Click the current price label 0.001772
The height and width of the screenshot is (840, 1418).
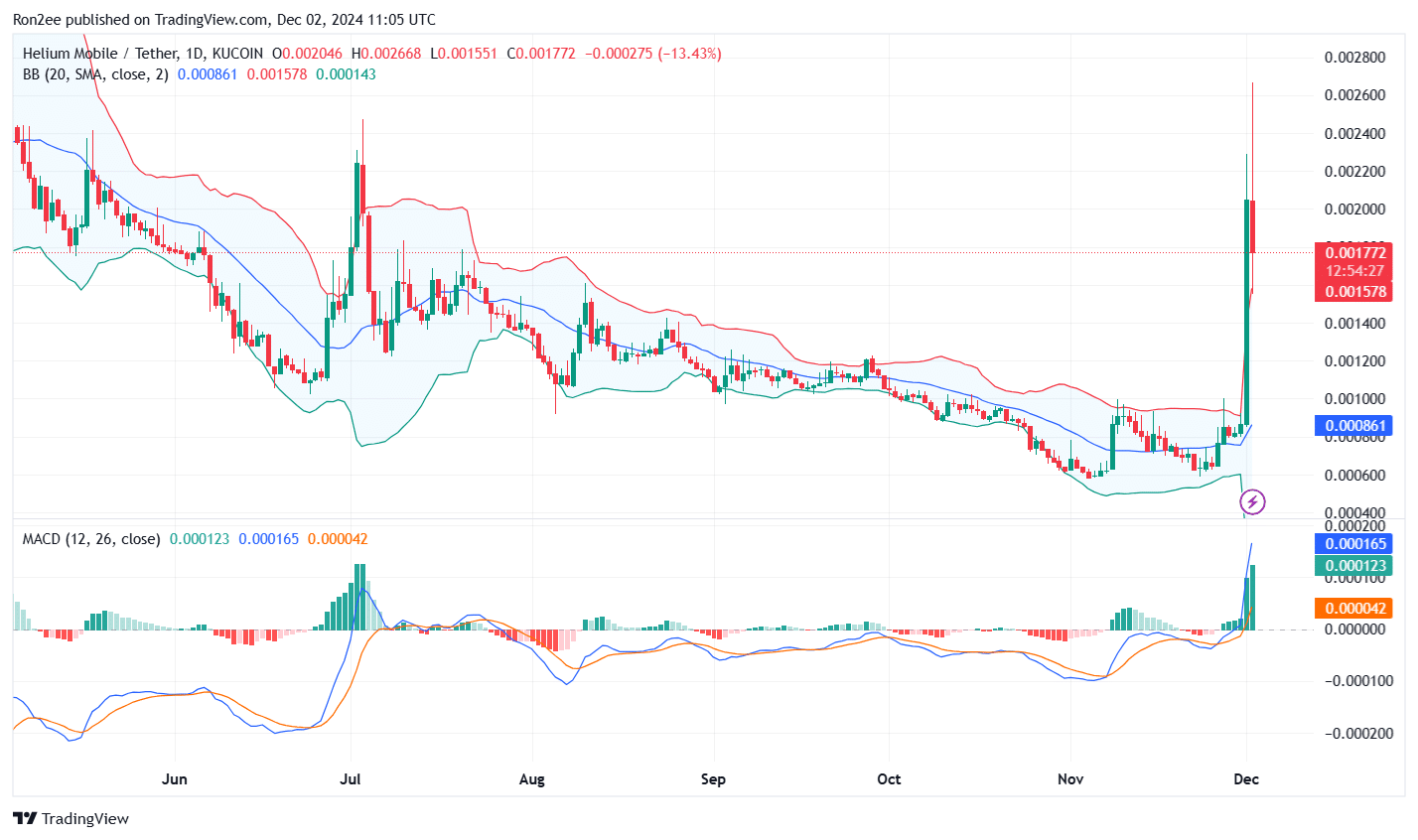coord(1353,253)
